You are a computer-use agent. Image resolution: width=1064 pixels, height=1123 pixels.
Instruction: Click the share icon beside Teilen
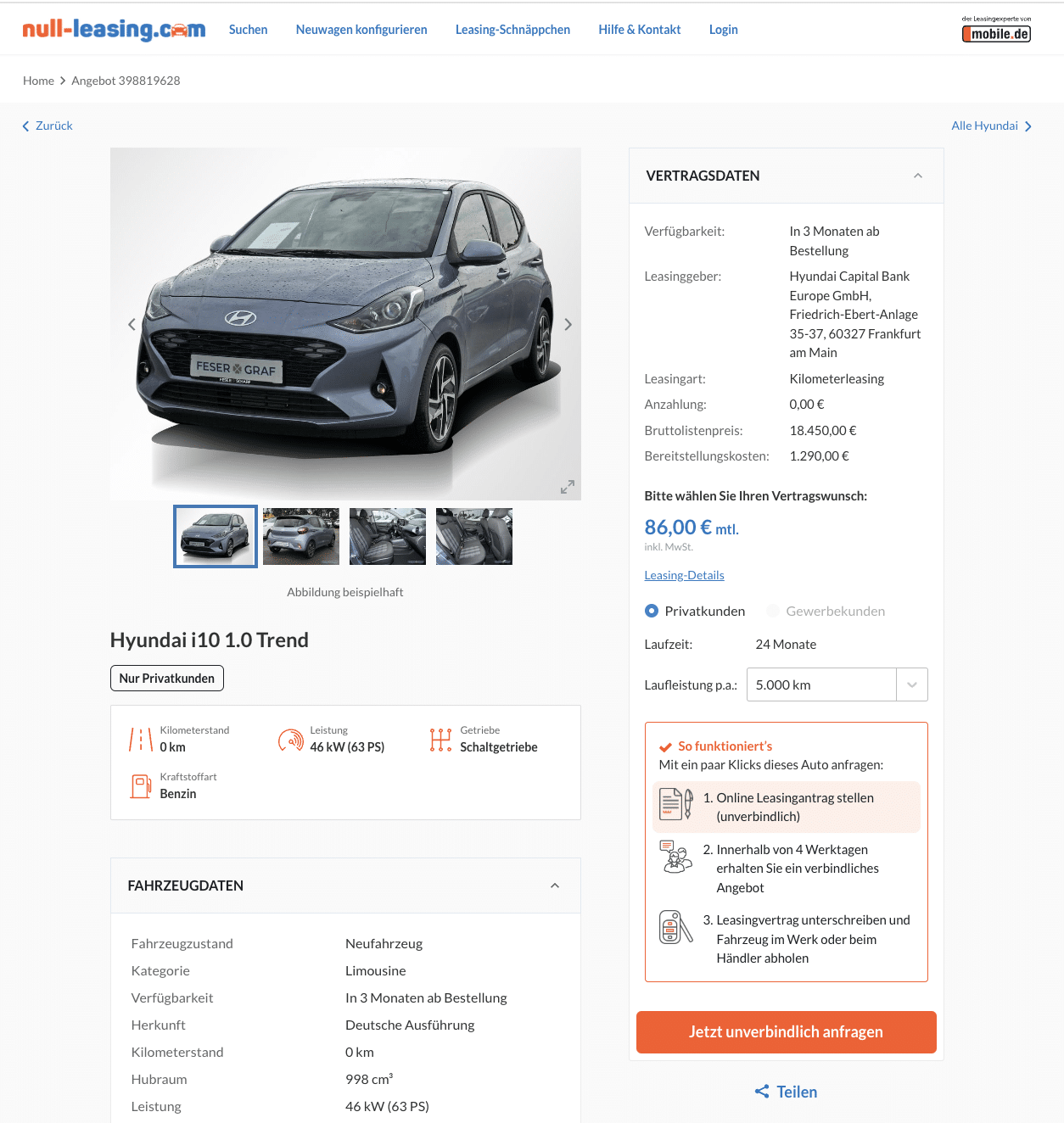762,1092
